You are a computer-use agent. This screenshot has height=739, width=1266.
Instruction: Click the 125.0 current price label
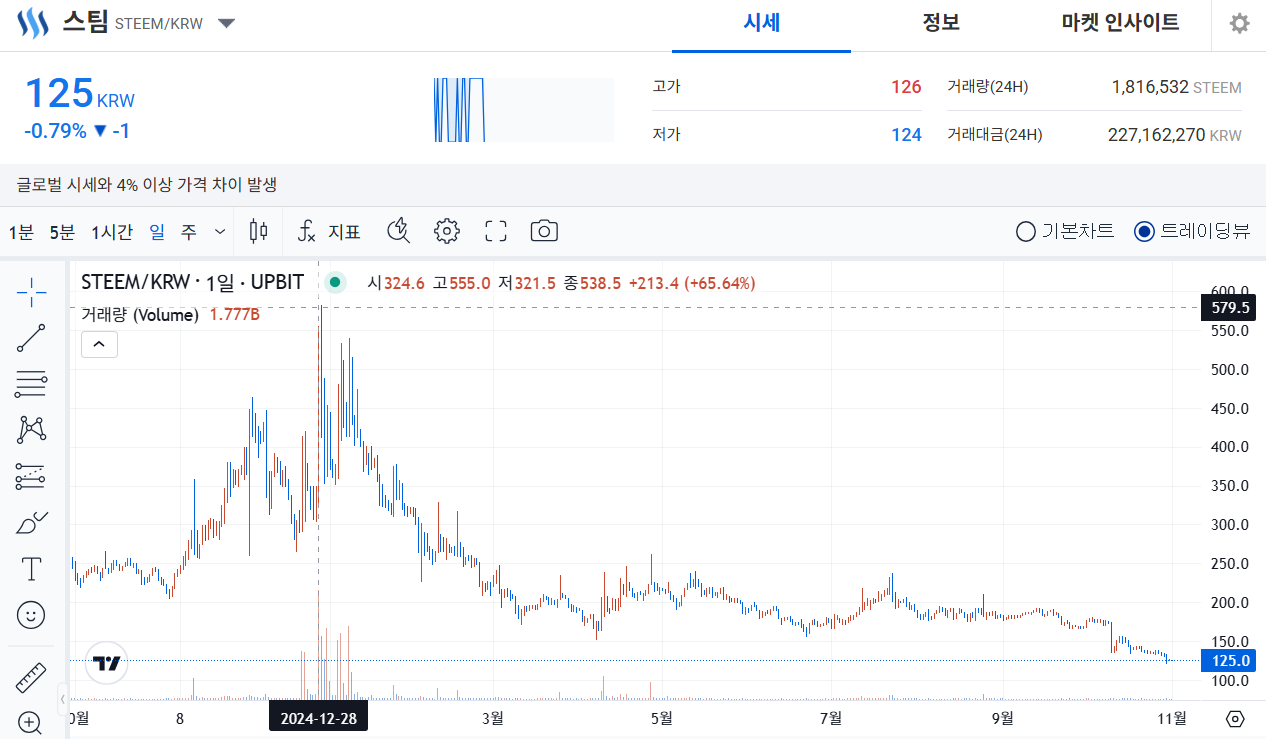[1228, 660]
